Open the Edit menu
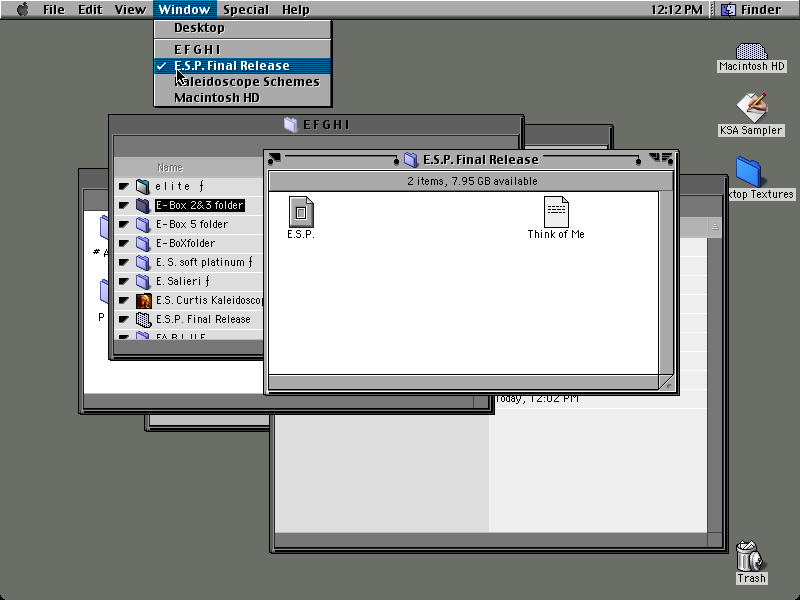800x600 pixels. 90,10
